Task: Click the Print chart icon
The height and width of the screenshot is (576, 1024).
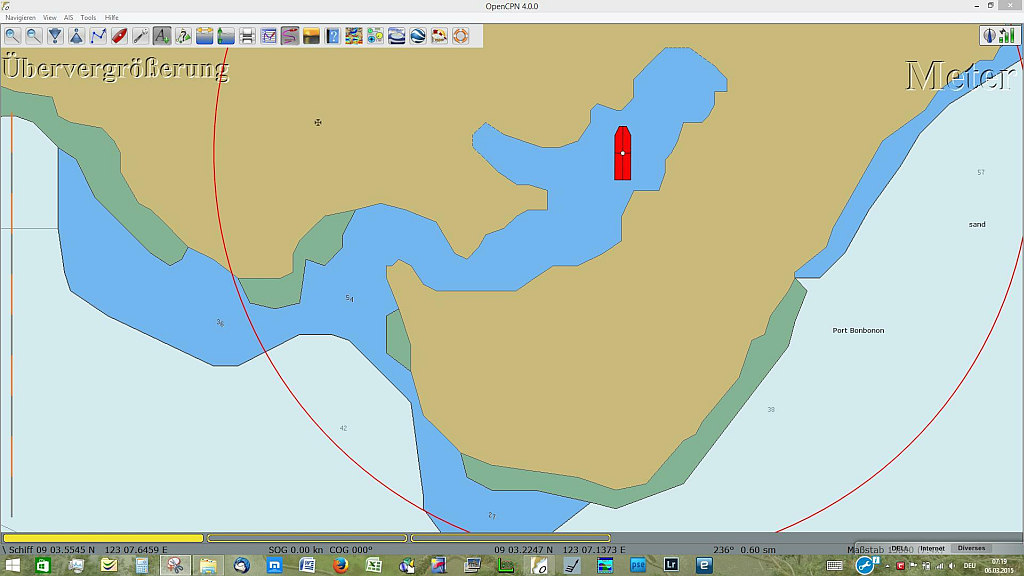Action: 247,36
